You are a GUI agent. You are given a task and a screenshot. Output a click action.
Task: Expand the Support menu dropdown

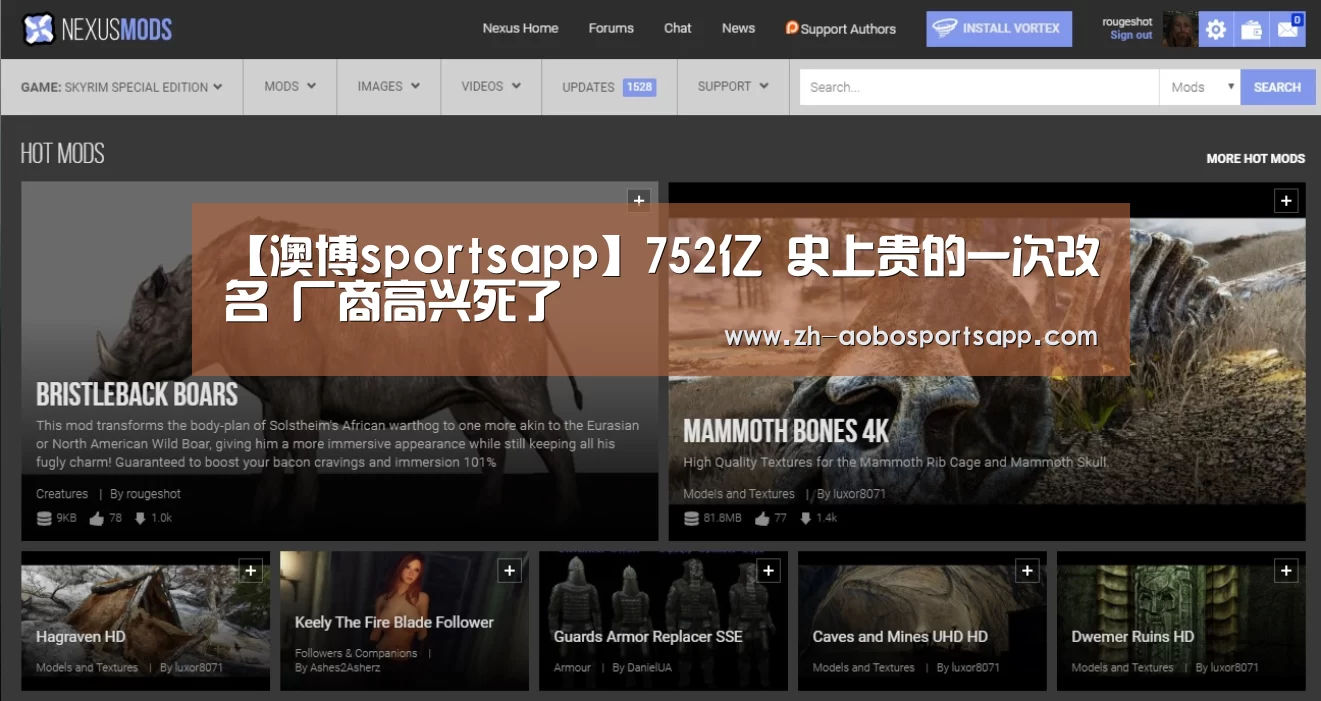[x=733, y=87]
